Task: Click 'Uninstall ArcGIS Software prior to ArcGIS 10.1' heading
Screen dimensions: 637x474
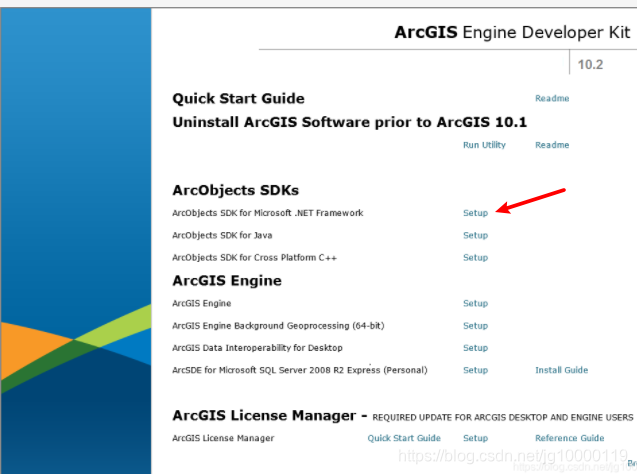Action: [350, 122]
